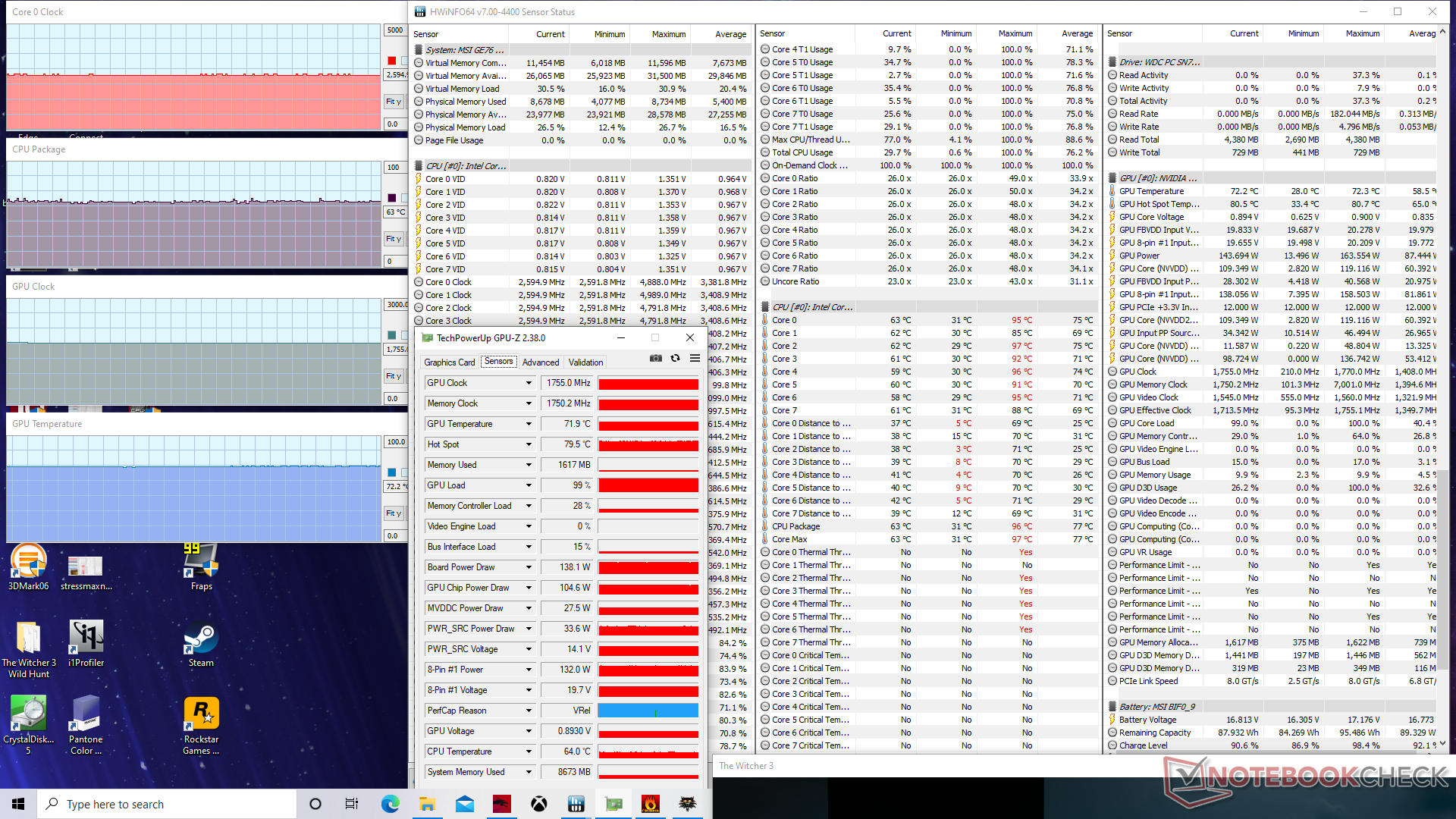Open the Board Power Draw dropdown in GPU-Z
The width and height of the screenshot is (1456, 819).
click(529, 567)
